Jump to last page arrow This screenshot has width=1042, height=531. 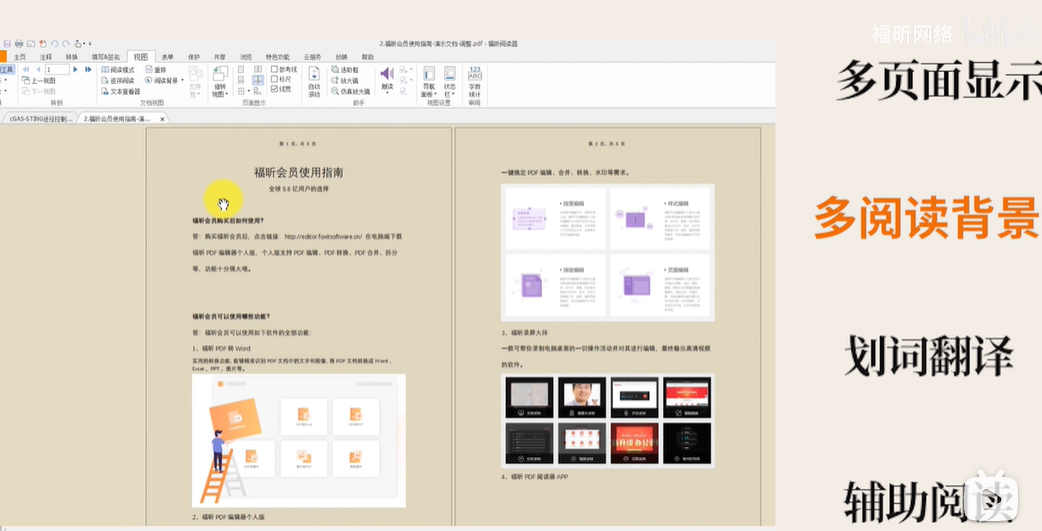click(88, 69)
